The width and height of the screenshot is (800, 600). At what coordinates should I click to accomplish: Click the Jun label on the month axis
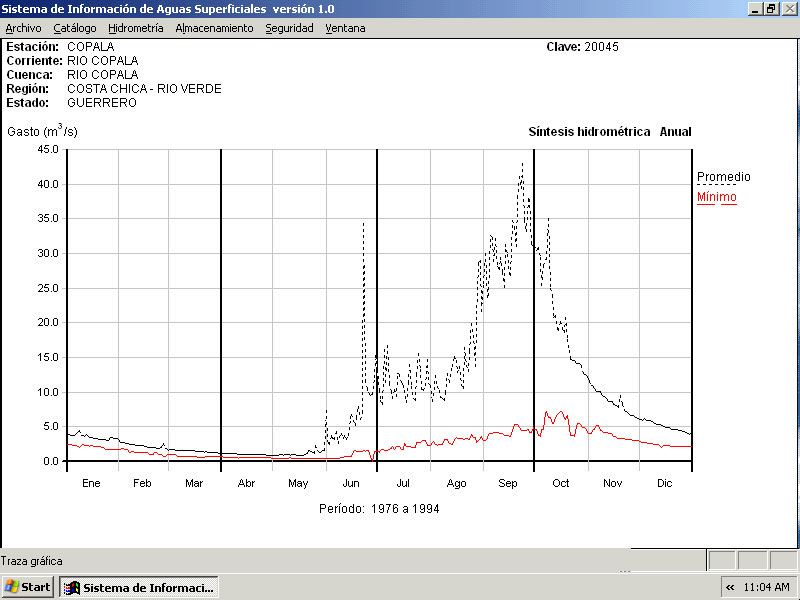(x=351, y=483)
